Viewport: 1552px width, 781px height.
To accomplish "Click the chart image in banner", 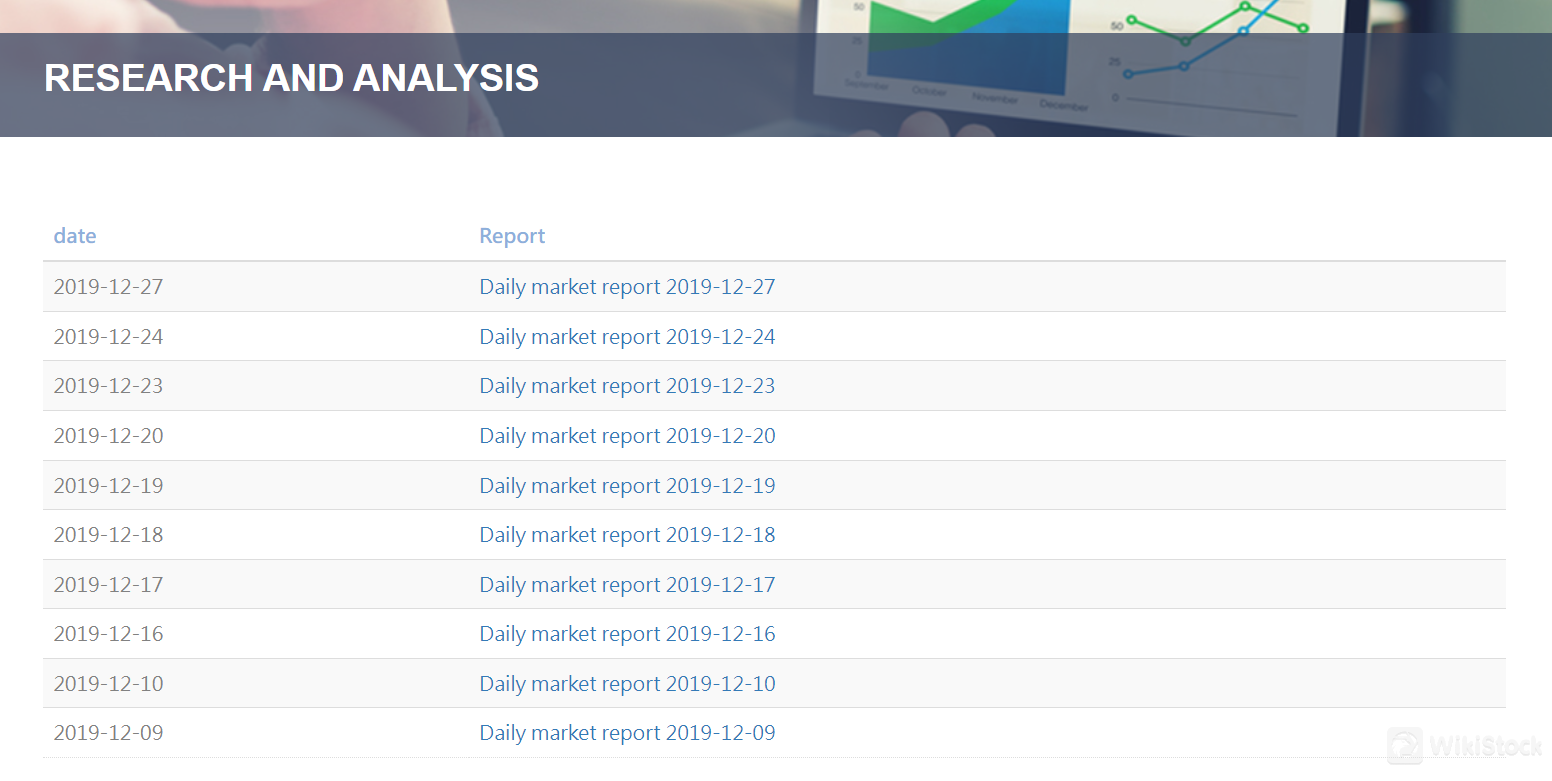I will click(x=1080, y=60).
